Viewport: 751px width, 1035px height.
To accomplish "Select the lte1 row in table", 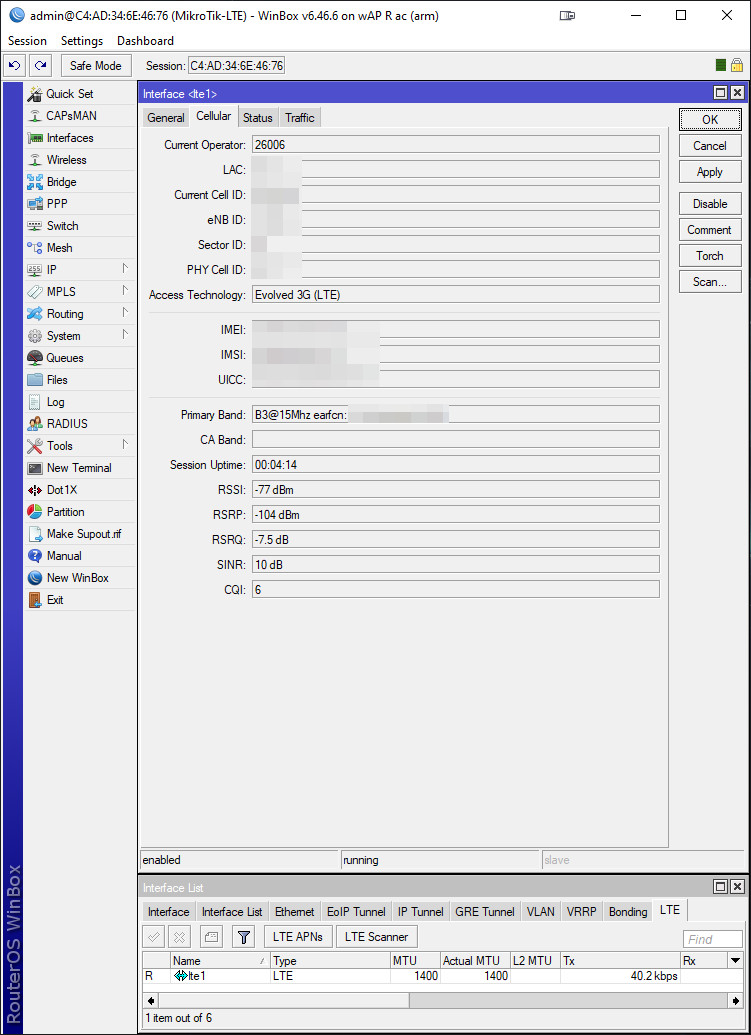I will pyautogui.click(x=442, y=976).
